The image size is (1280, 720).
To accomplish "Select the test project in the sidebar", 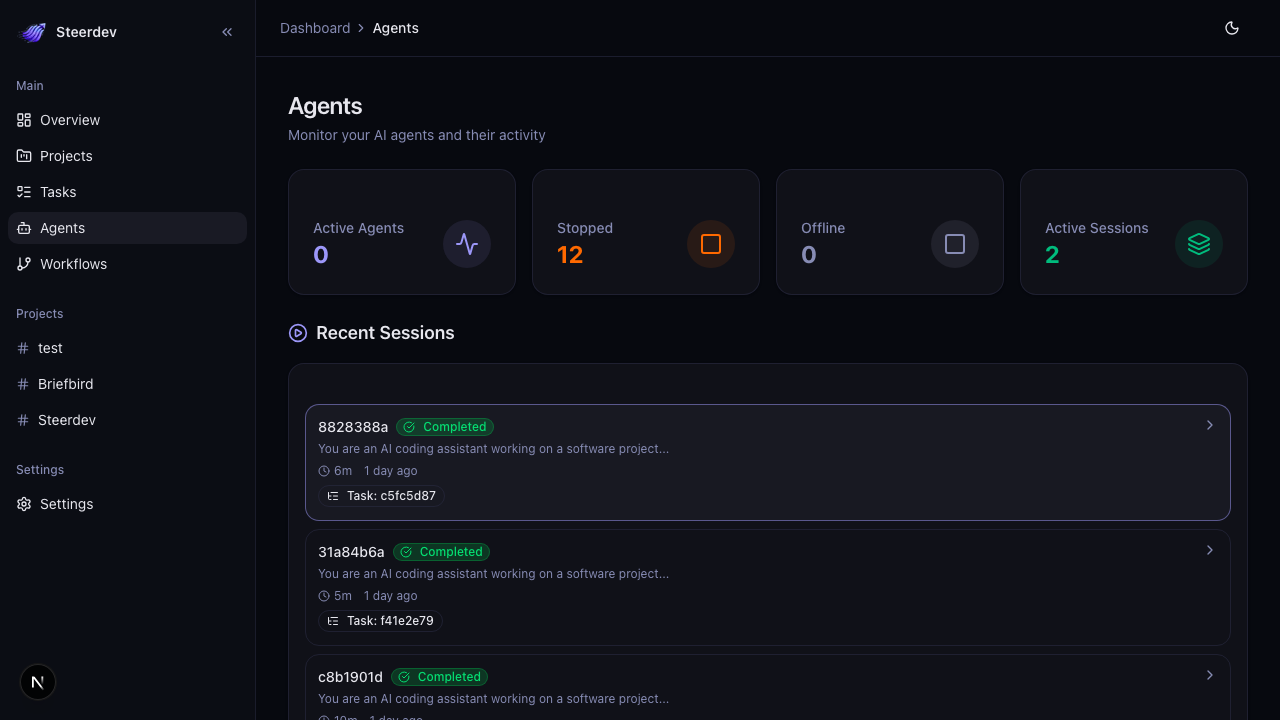I will [48, 347].
